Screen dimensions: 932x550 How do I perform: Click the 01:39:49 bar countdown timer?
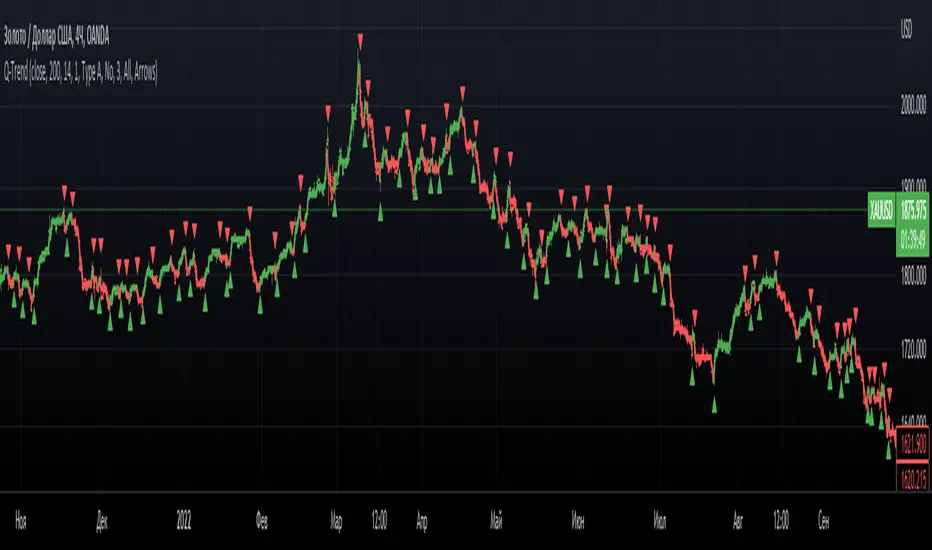(913, 240)
